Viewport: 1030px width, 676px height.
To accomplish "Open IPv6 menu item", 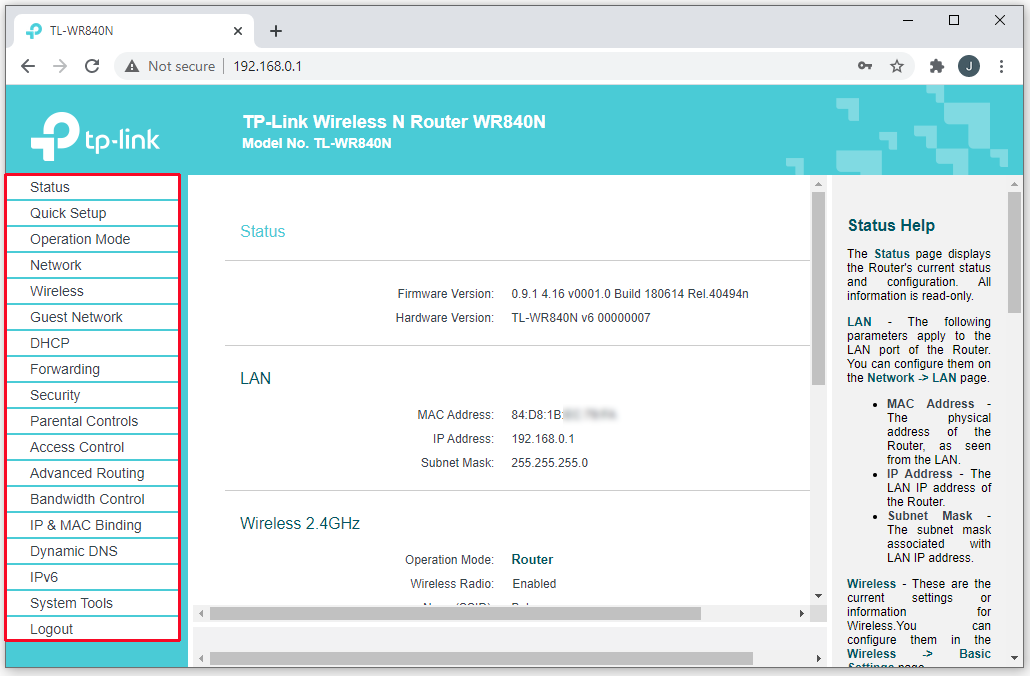I will tap(93, 577).
